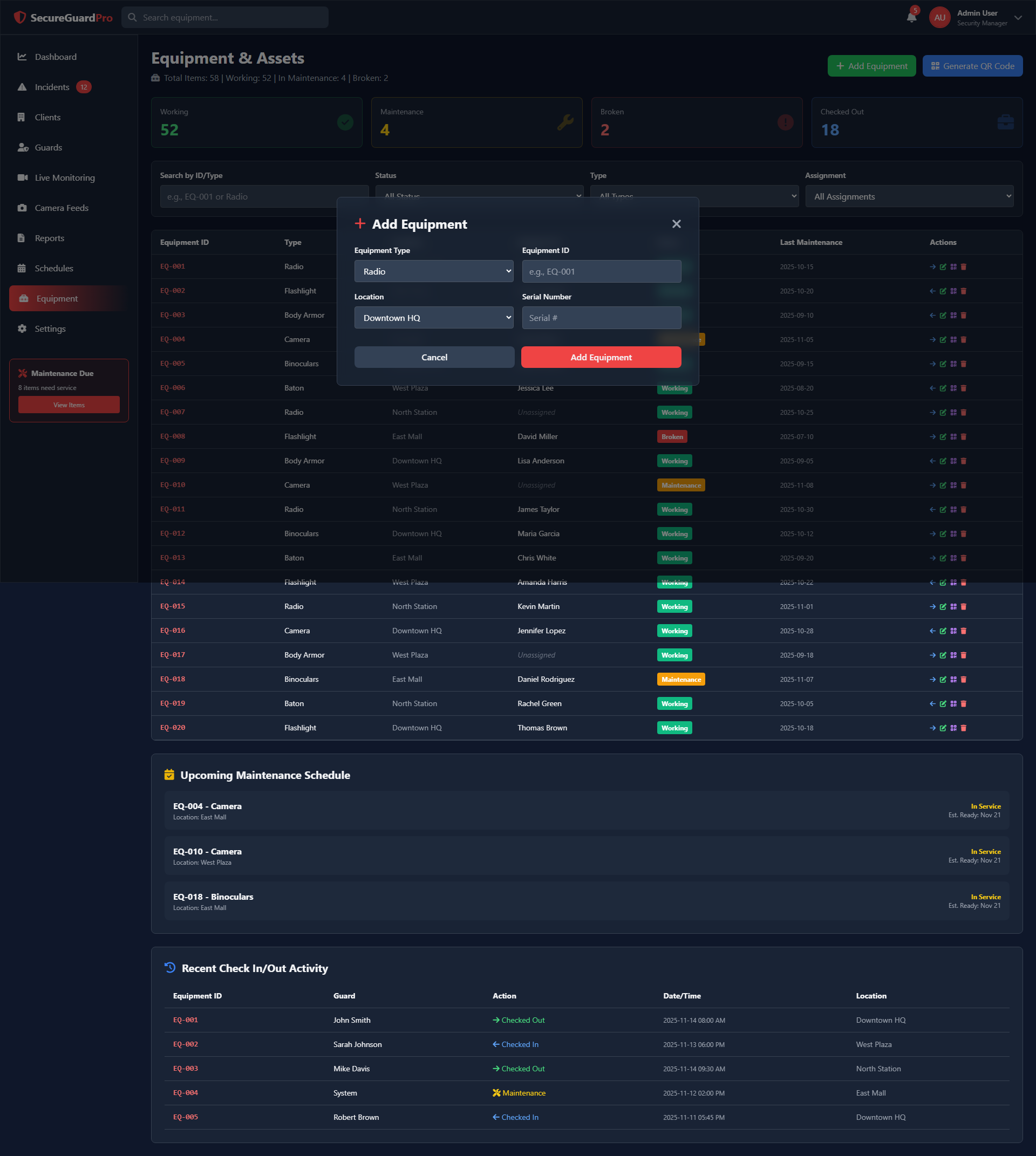Click check-in arrow icon for EQ-019

932,703
